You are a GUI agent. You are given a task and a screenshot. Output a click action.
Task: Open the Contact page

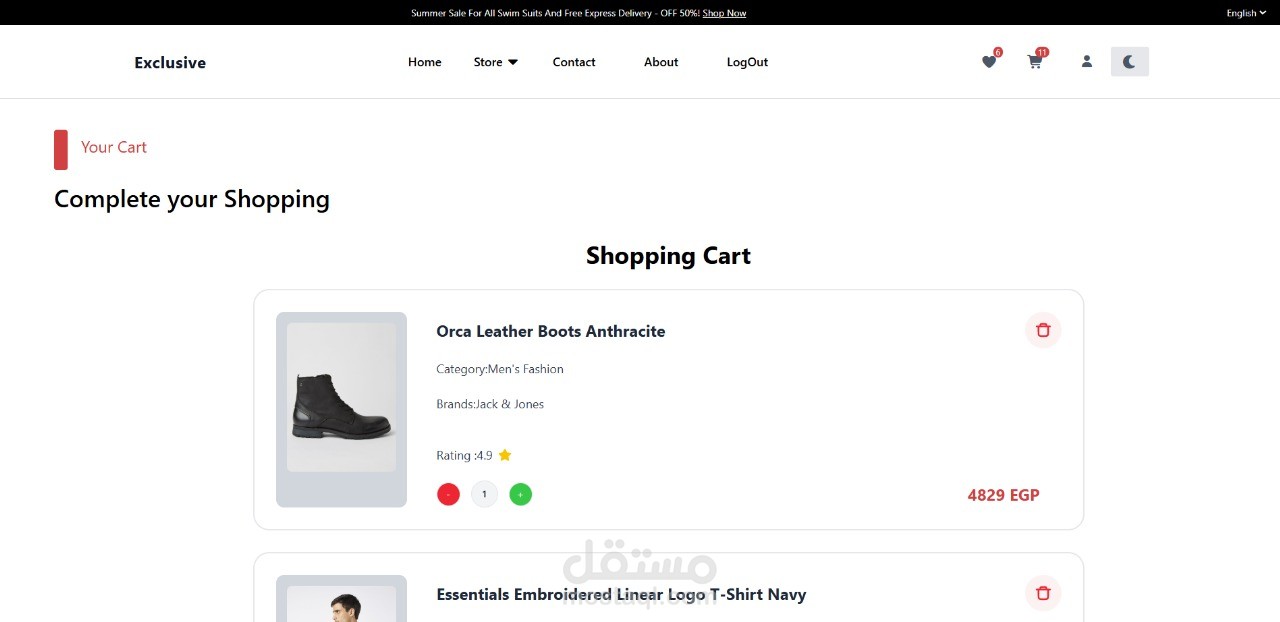click(x=574, y=62)
